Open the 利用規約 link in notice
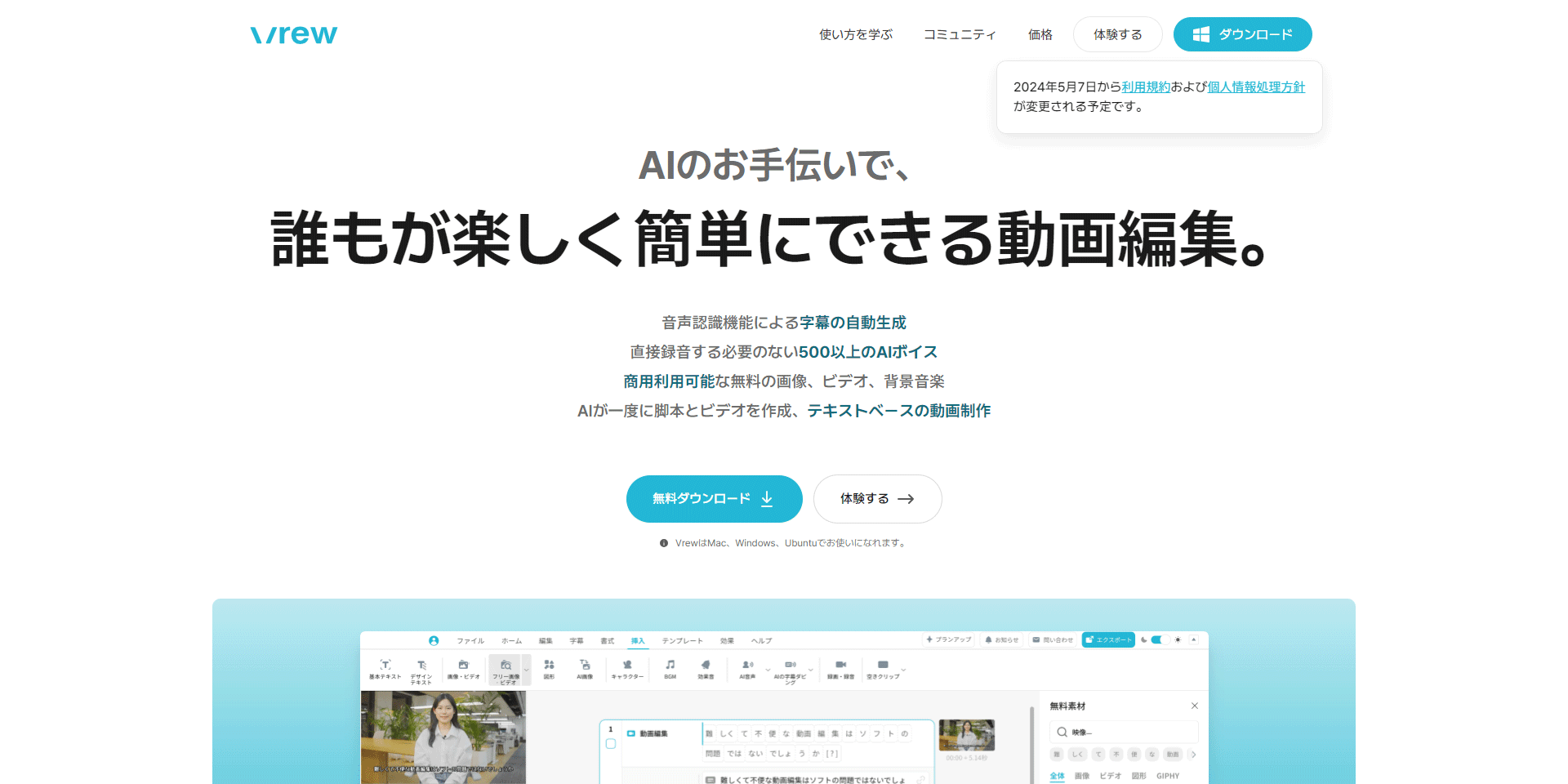Viewport: 1568px width, 784px height. click(1146, 87)
